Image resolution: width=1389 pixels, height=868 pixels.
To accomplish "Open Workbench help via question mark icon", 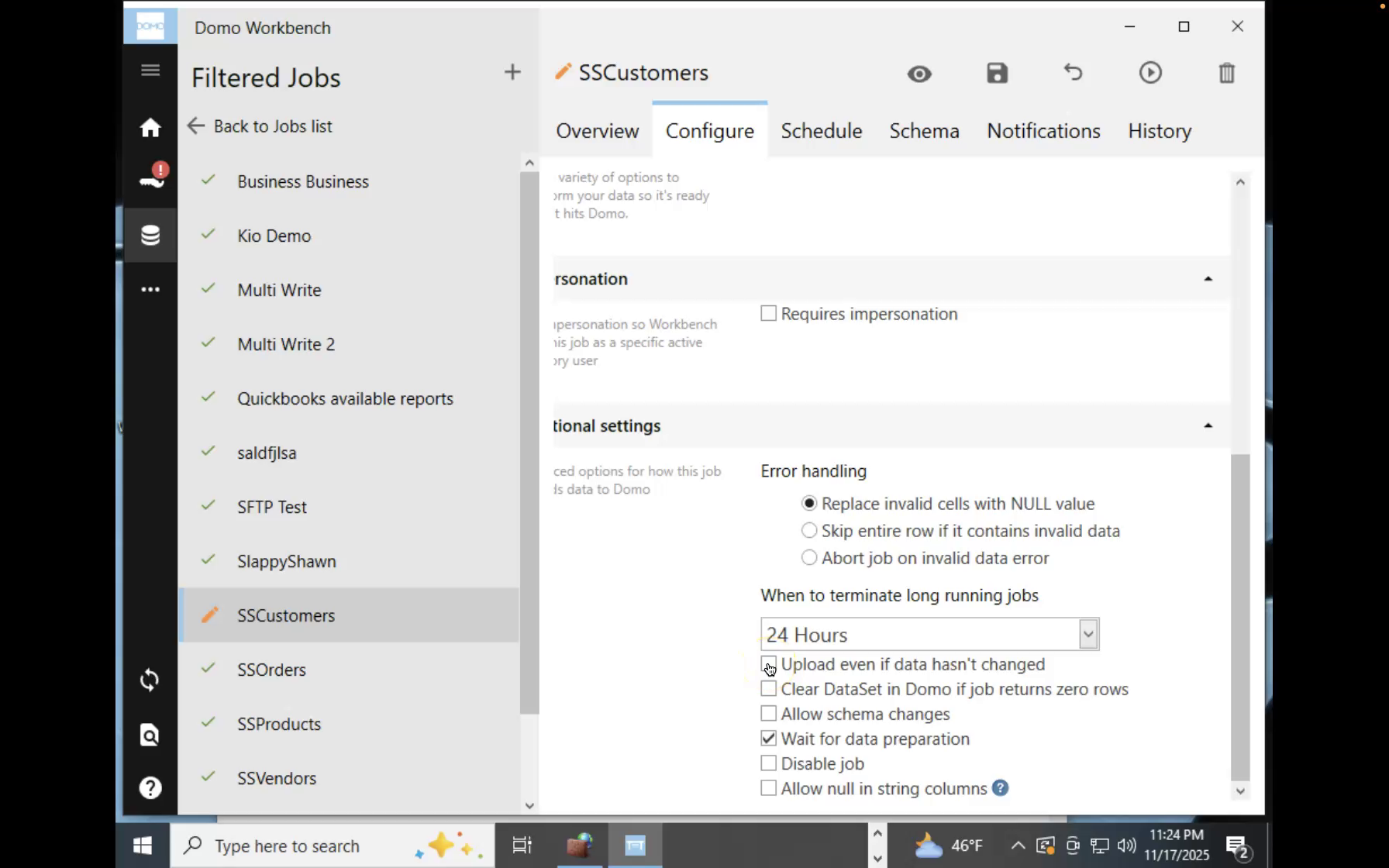I will (150, 787).
